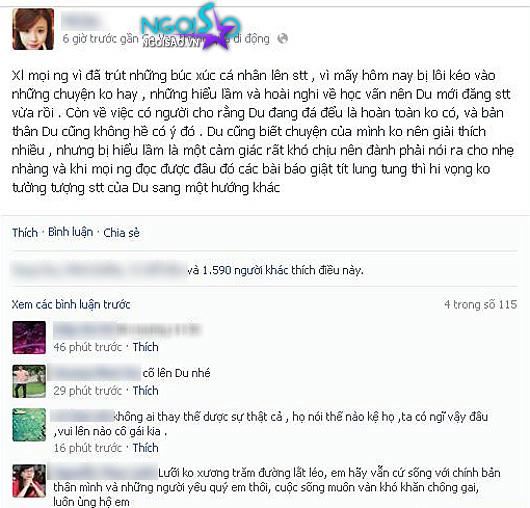Share the post via Chia sẻ
Image resolution: width=530 pixels, height=508 pixels.
point(121,233)
